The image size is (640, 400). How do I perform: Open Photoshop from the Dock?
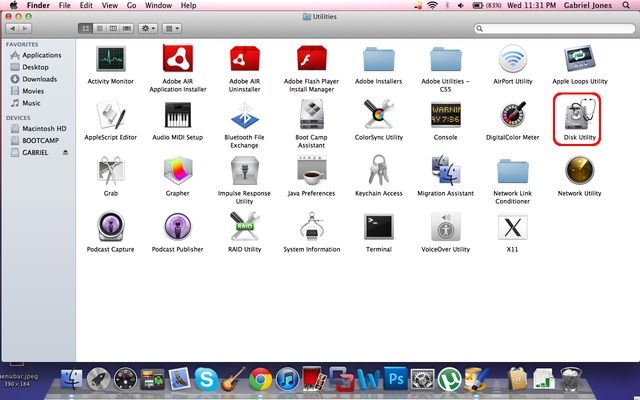(396, 379)
